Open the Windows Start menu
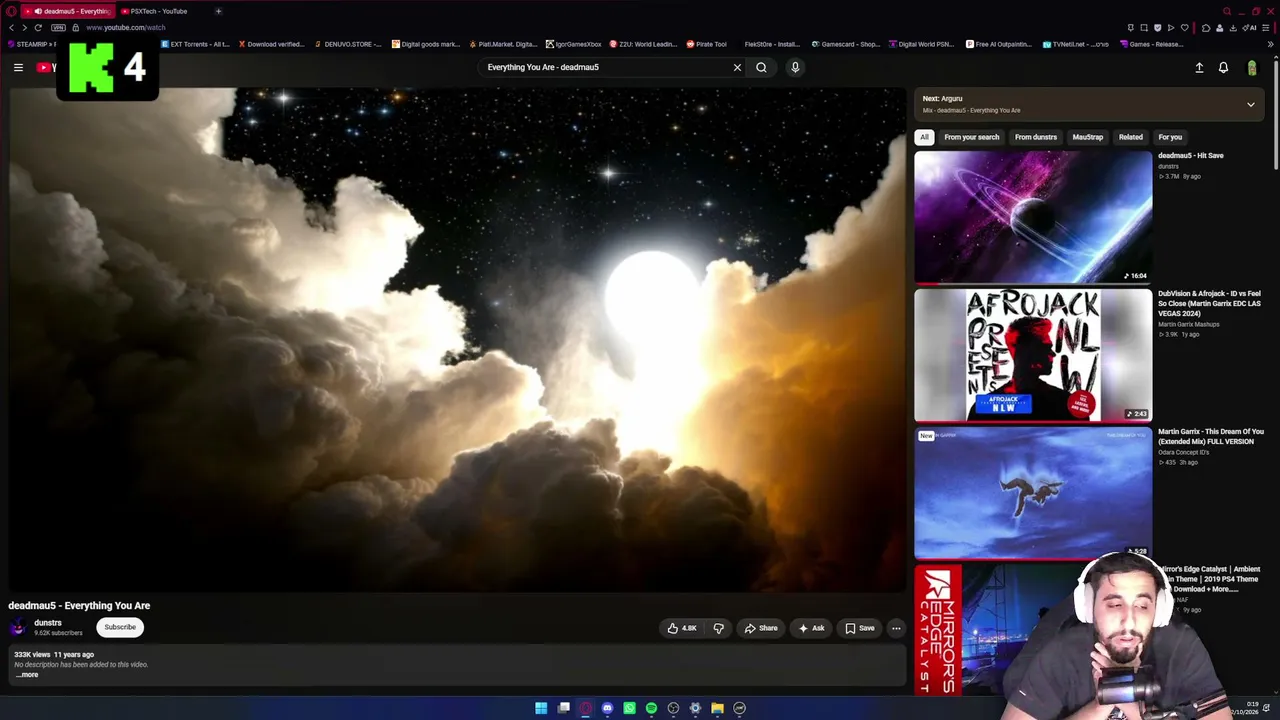Screen dimensions: 1280x720 coord(541,708)
